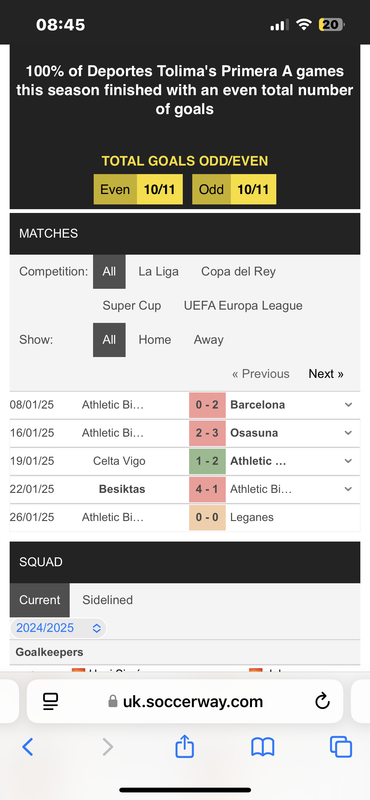The height and width of the screenshot is (800, 370).
Task: Tap the forward arrow in Safari toolbar
Action: tap(107, 747)
